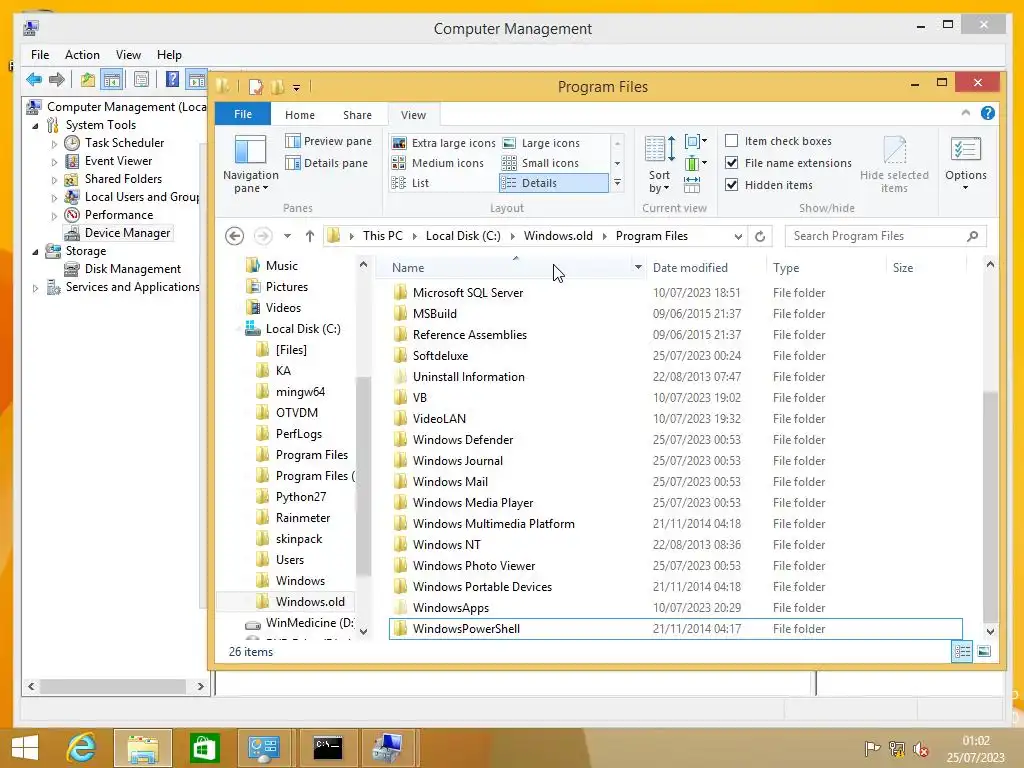1024x768 pixels.
Task: Open Action menu in Computer Management
Action: 82,55
